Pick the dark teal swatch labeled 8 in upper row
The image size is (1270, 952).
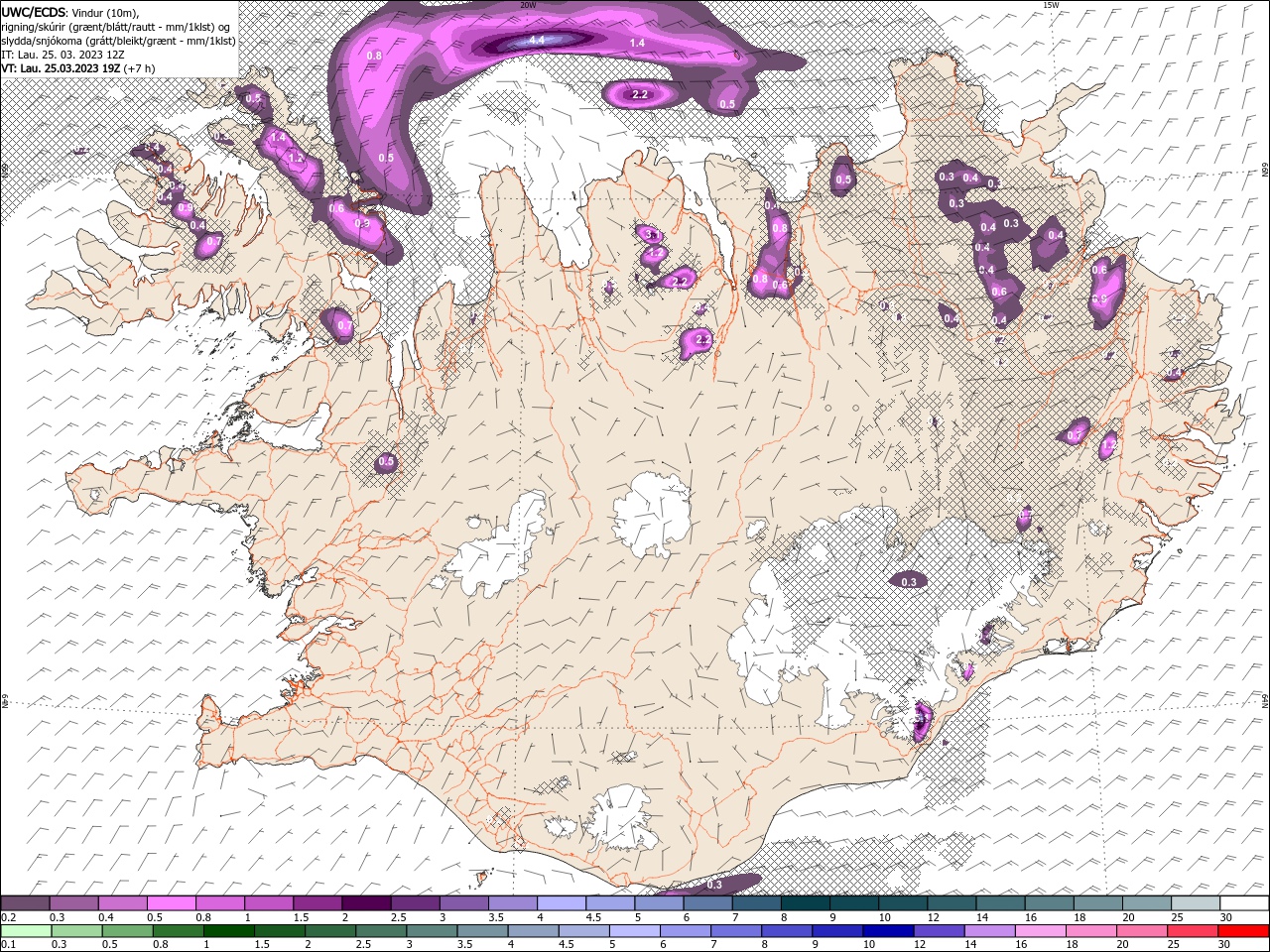click(805, 902)
